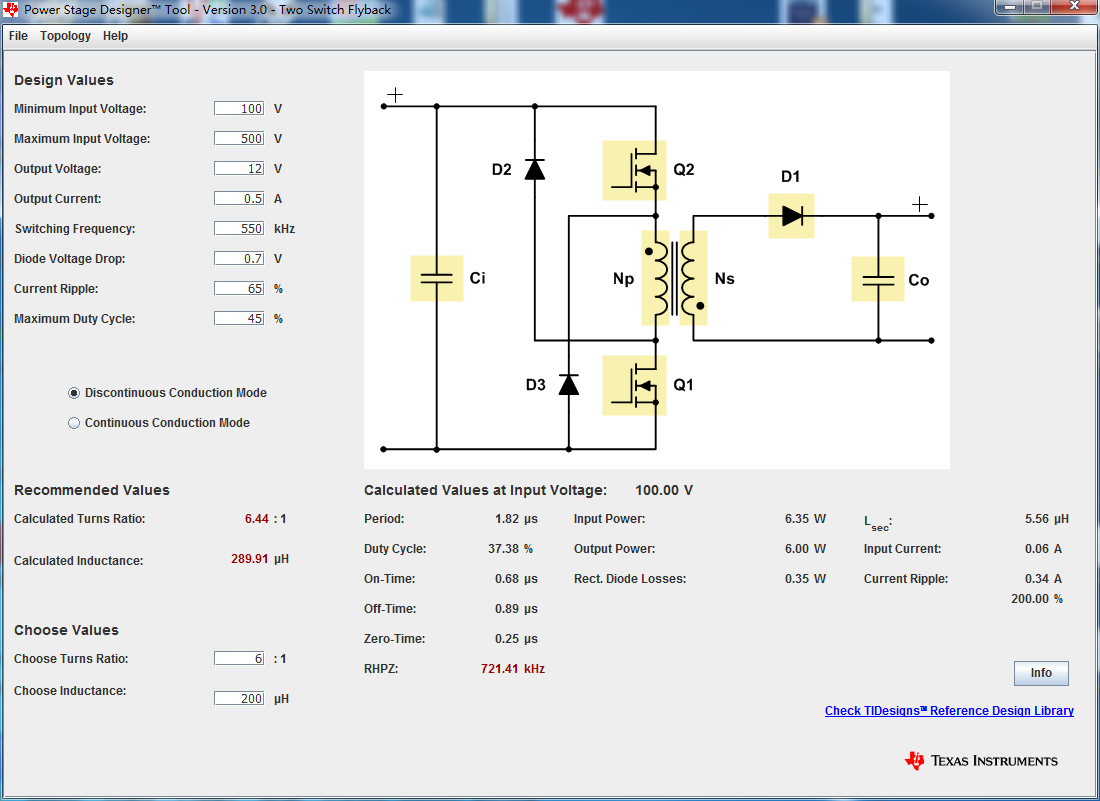Viewport: 1100px width, 801px height.
Task: Click the Q1 MOSFET component in the schematic
Action: click(x=634, y=385)
